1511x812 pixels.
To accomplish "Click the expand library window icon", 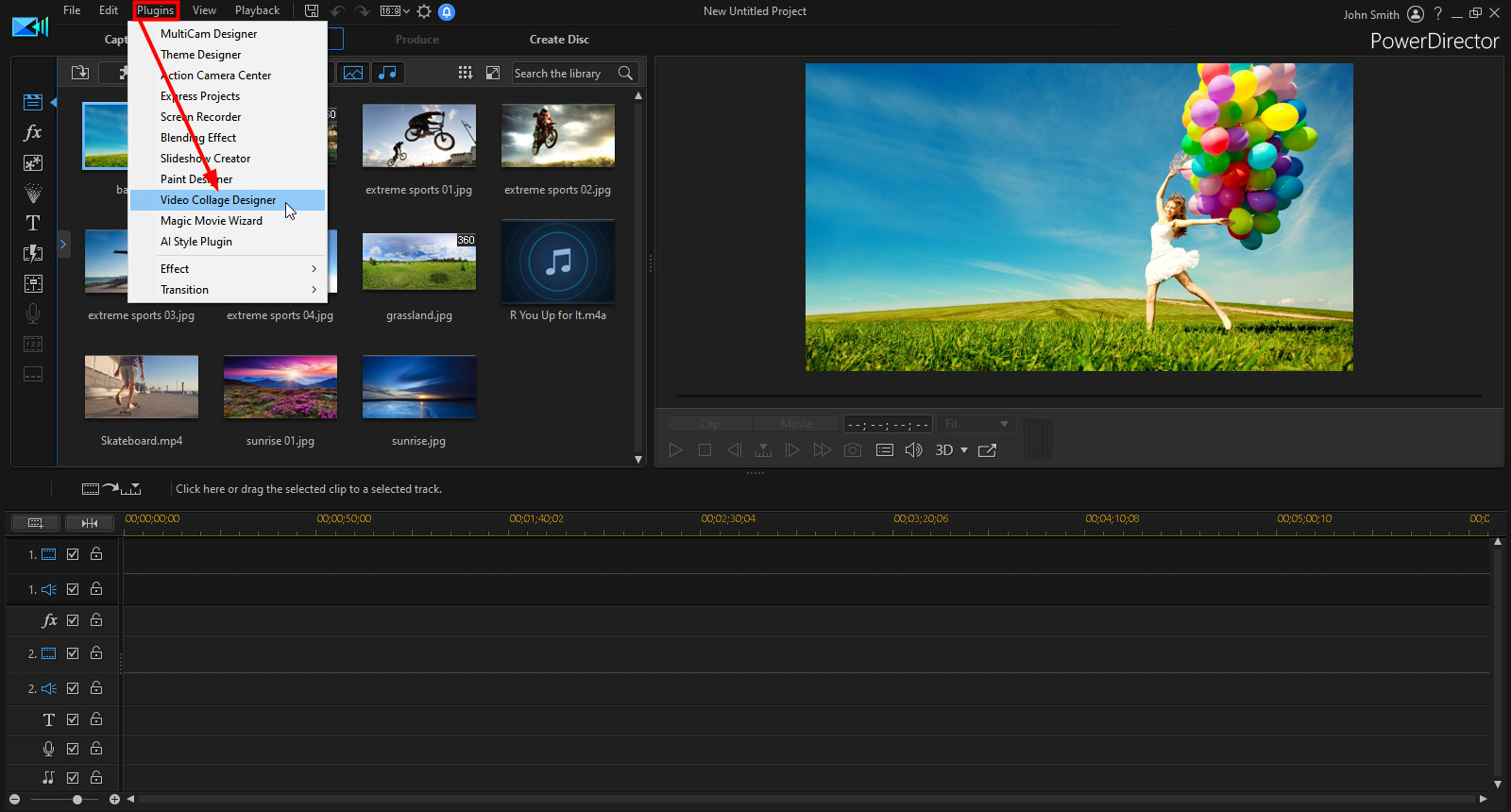I will point(492,73).
